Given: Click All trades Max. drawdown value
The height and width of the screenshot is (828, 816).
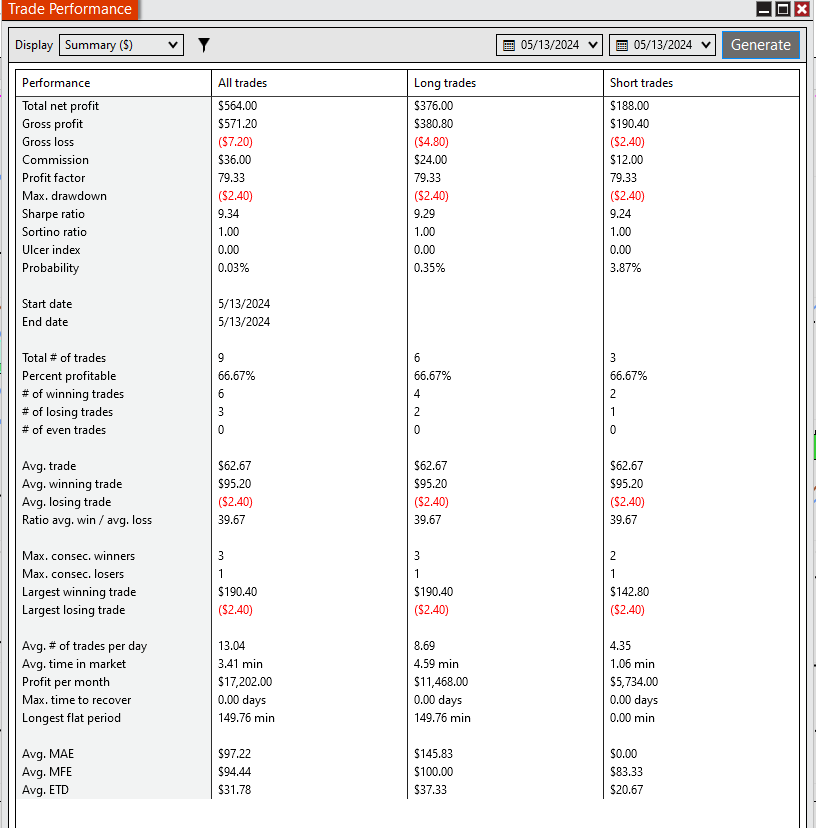Looking at the screenshot, I should point(235,196).
